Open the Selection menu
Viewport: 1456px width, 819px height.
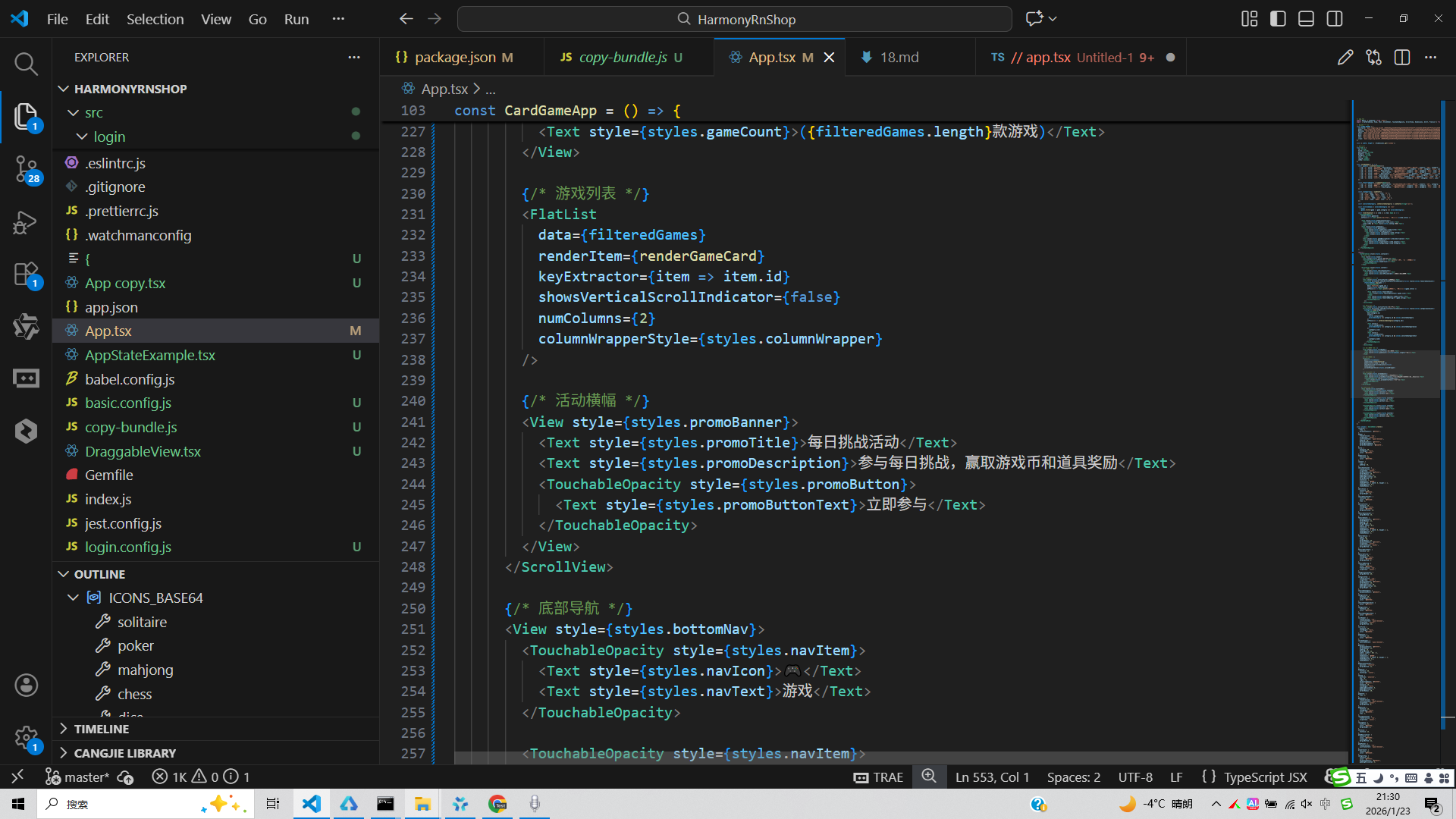pyautogui.click(x=155, y=19)
